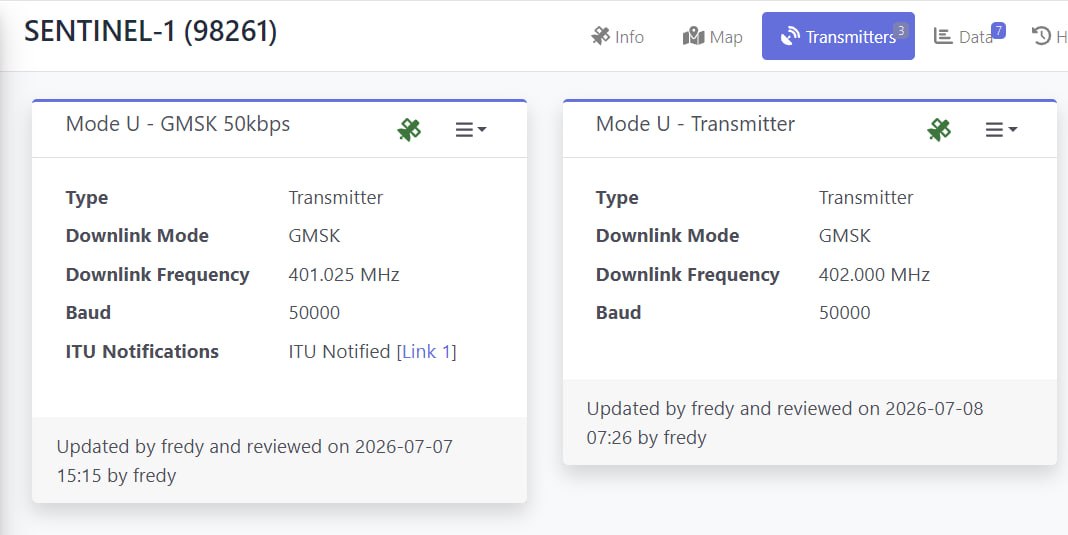The height and width of the screenshot is (535, 1068).
Task: Click the badge showing 3 on Transmitters
Action: tap(900, 31)
